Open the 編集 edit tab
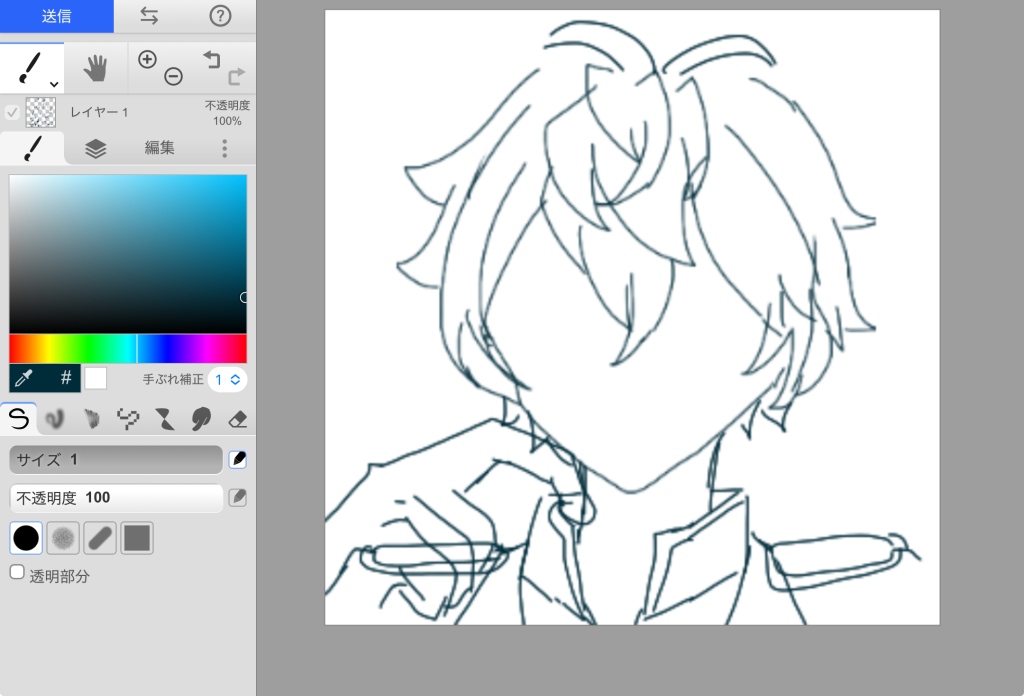 (x=159, y=148)
